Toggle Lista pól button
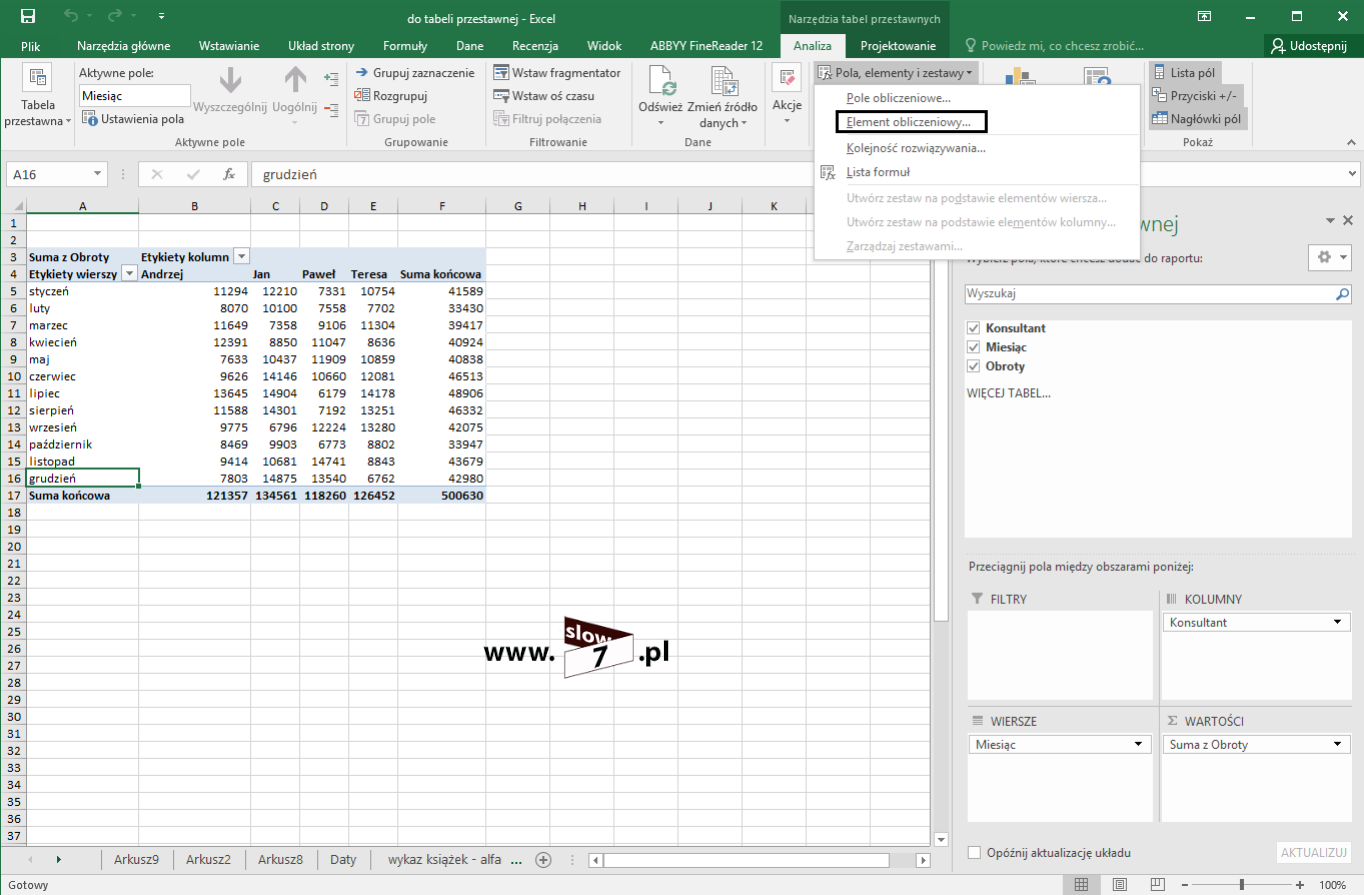The height and width of the screenshot is (895, 1364). [1183, 73]
